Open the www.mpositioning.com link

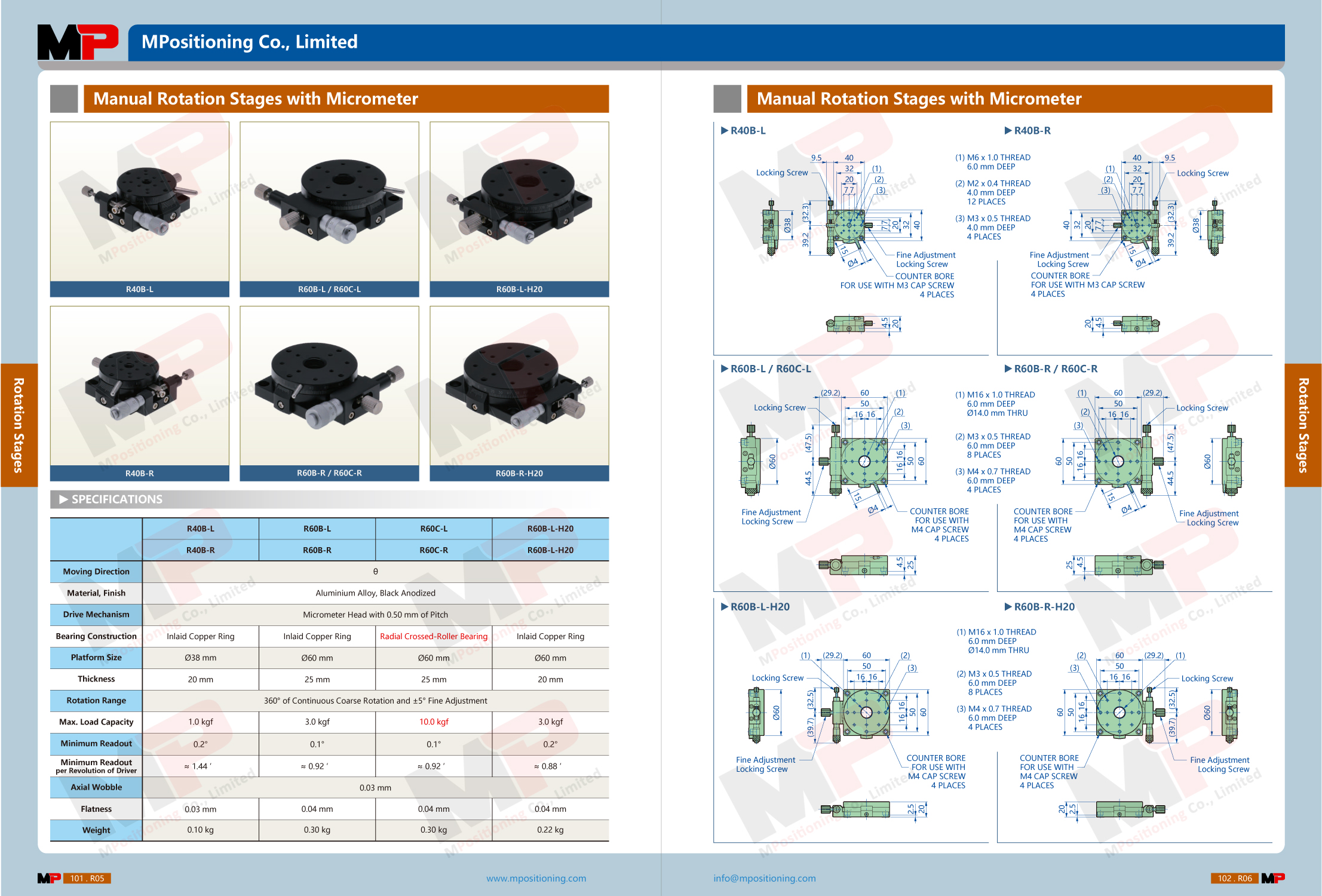click(x=536, y=878)
